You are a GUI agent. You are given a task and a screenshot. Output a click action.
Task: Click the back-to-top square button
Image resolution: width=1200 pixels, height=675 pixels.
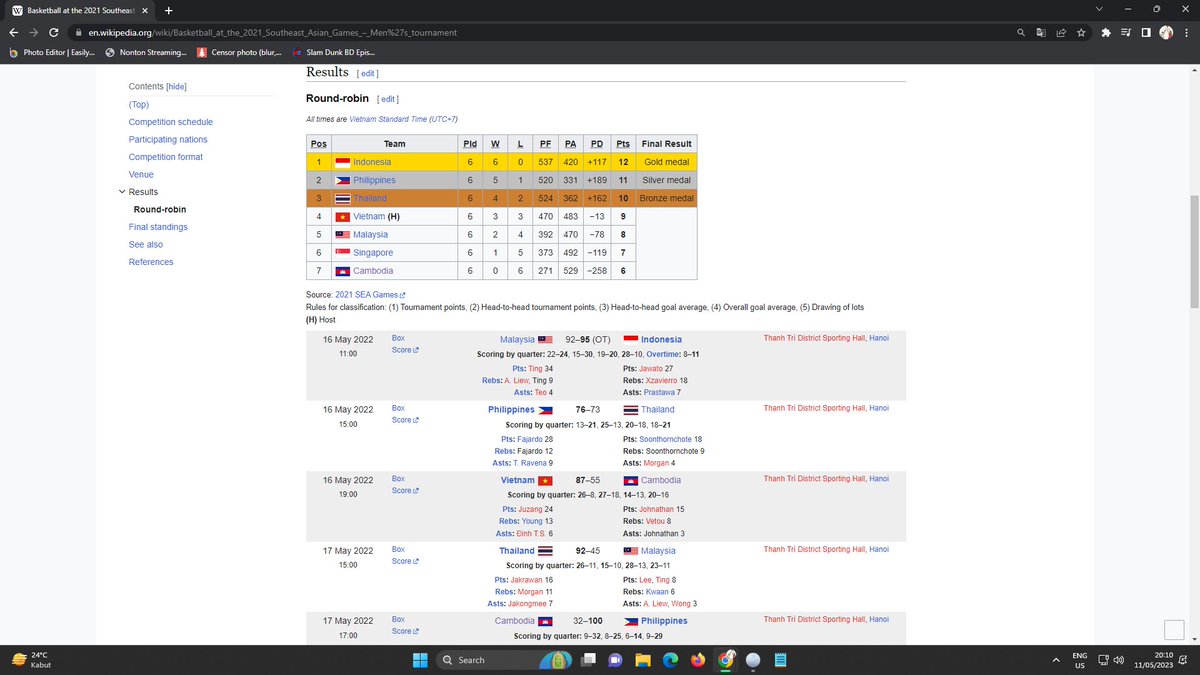1174,630
